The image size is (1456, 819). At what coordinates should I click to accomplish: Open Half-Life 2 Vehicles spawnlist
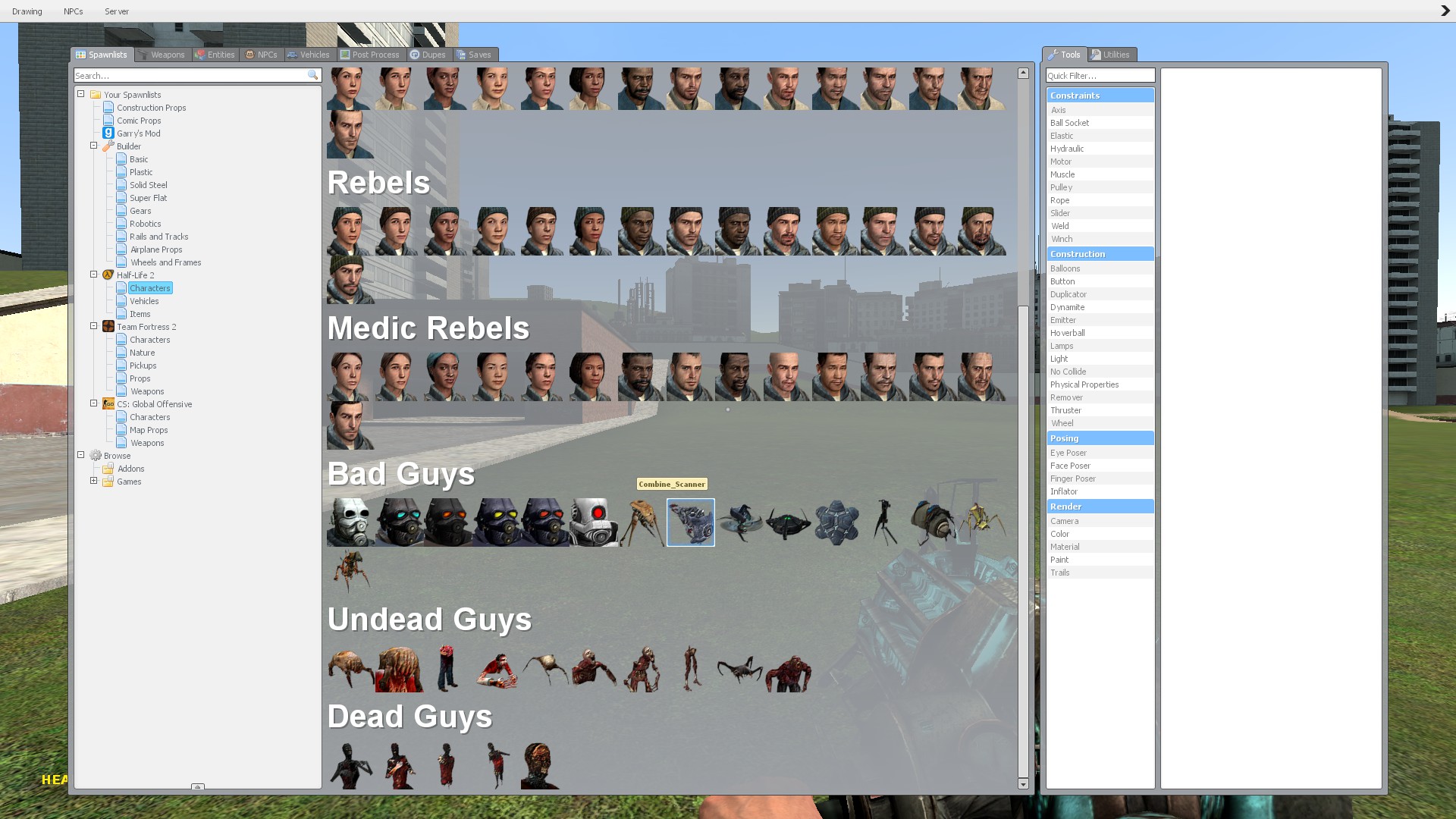[144, 301]
